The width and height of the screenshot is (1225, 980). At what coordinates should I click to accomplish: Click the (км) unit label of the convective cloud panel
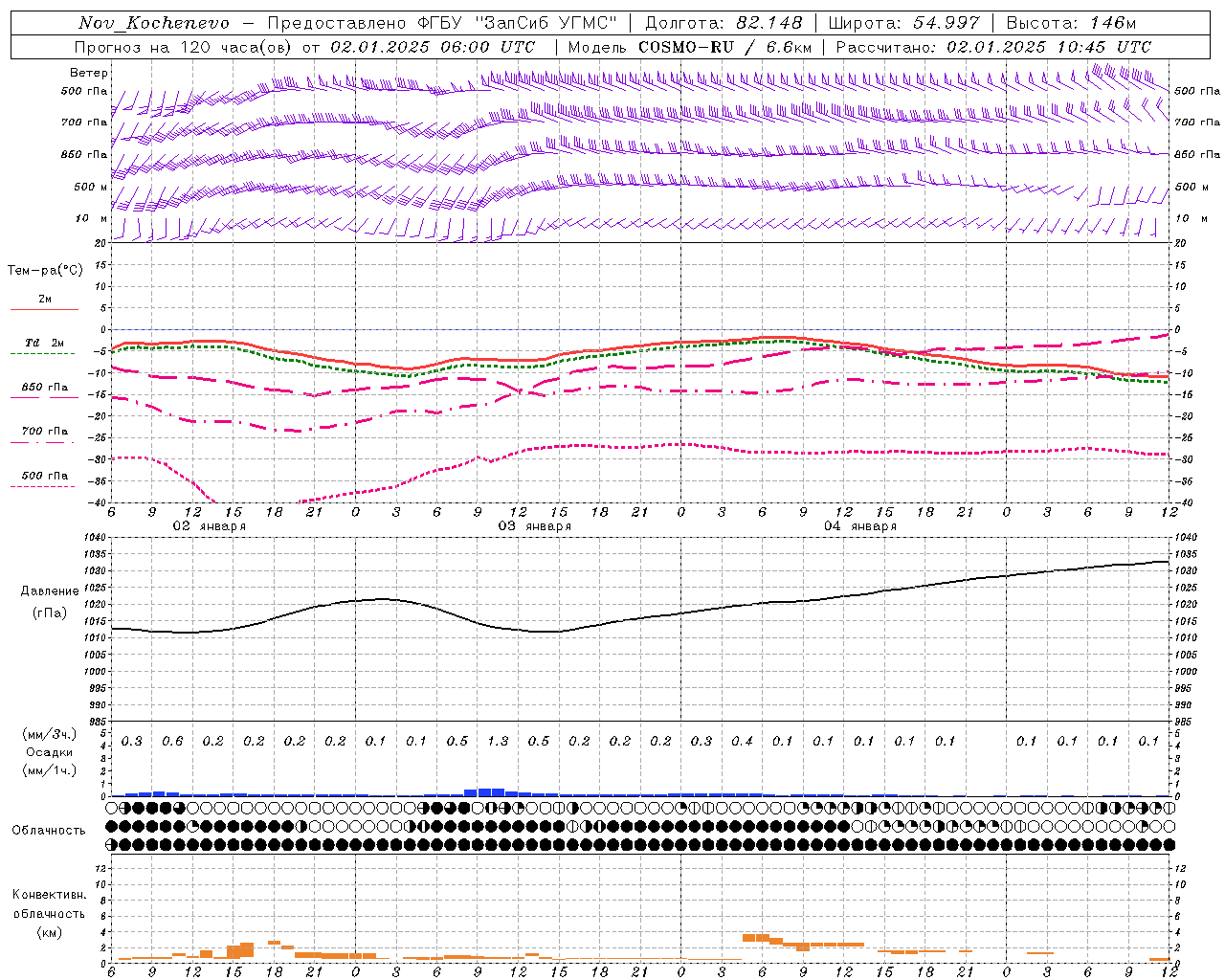point(50,932)
